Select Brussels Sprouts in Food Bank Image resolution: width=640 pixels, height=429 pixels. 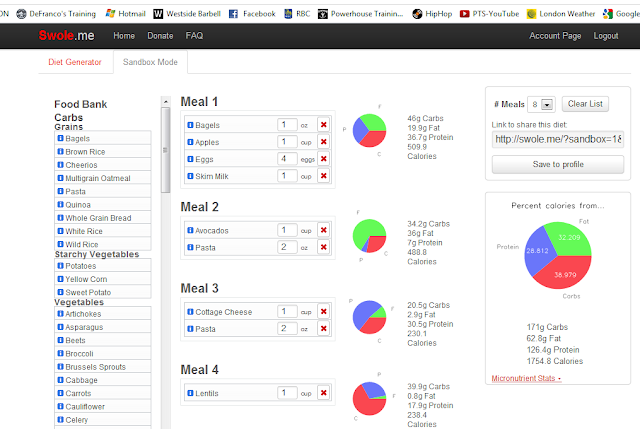[x=103, y=367]
